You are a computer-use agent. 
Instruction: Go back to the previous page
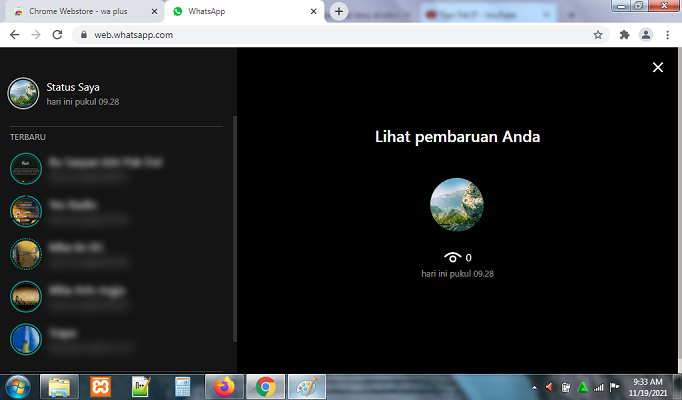(x=14, y=35)
